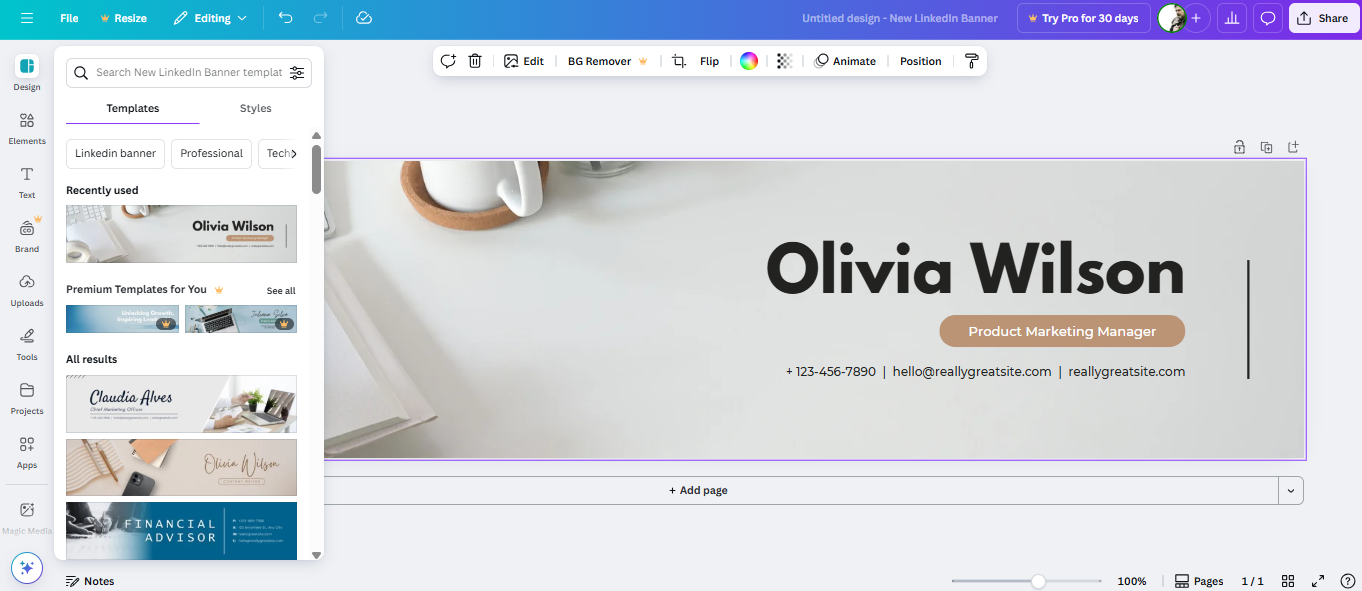The width and height of the screenshot is (1362, 591).
Task: Open transparency settings via checkerboard icon
Action: click(x=783, y=61)
